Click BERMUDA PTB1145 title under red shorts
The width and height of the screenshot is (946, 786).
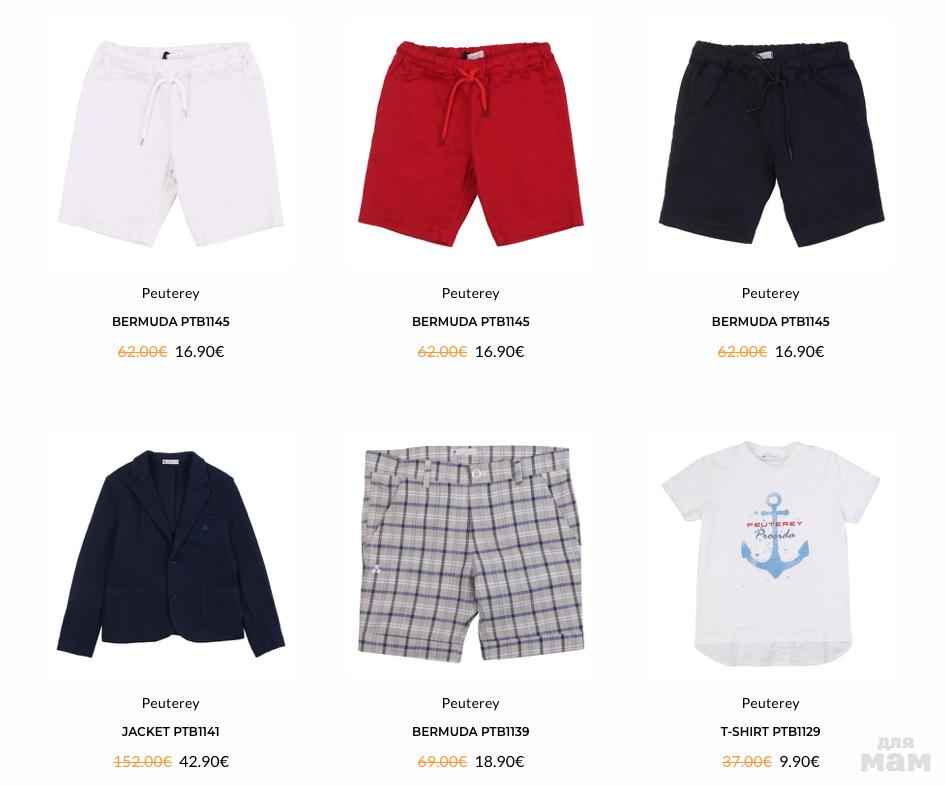click(x=471, y=322)
